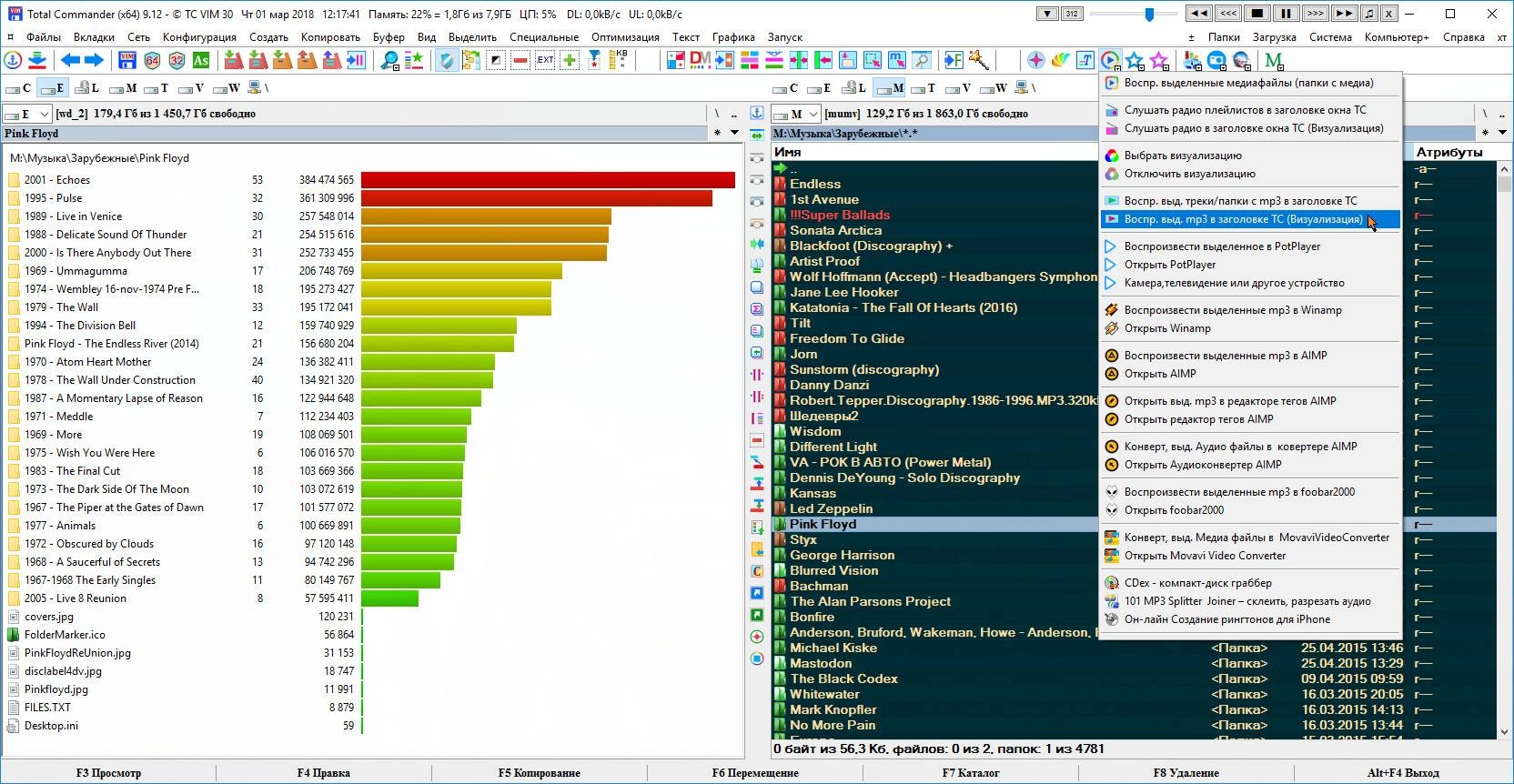This screenshot has width=1514, height=784.
Task: Click the F3 Просмотр button
Action: point(108,773)
